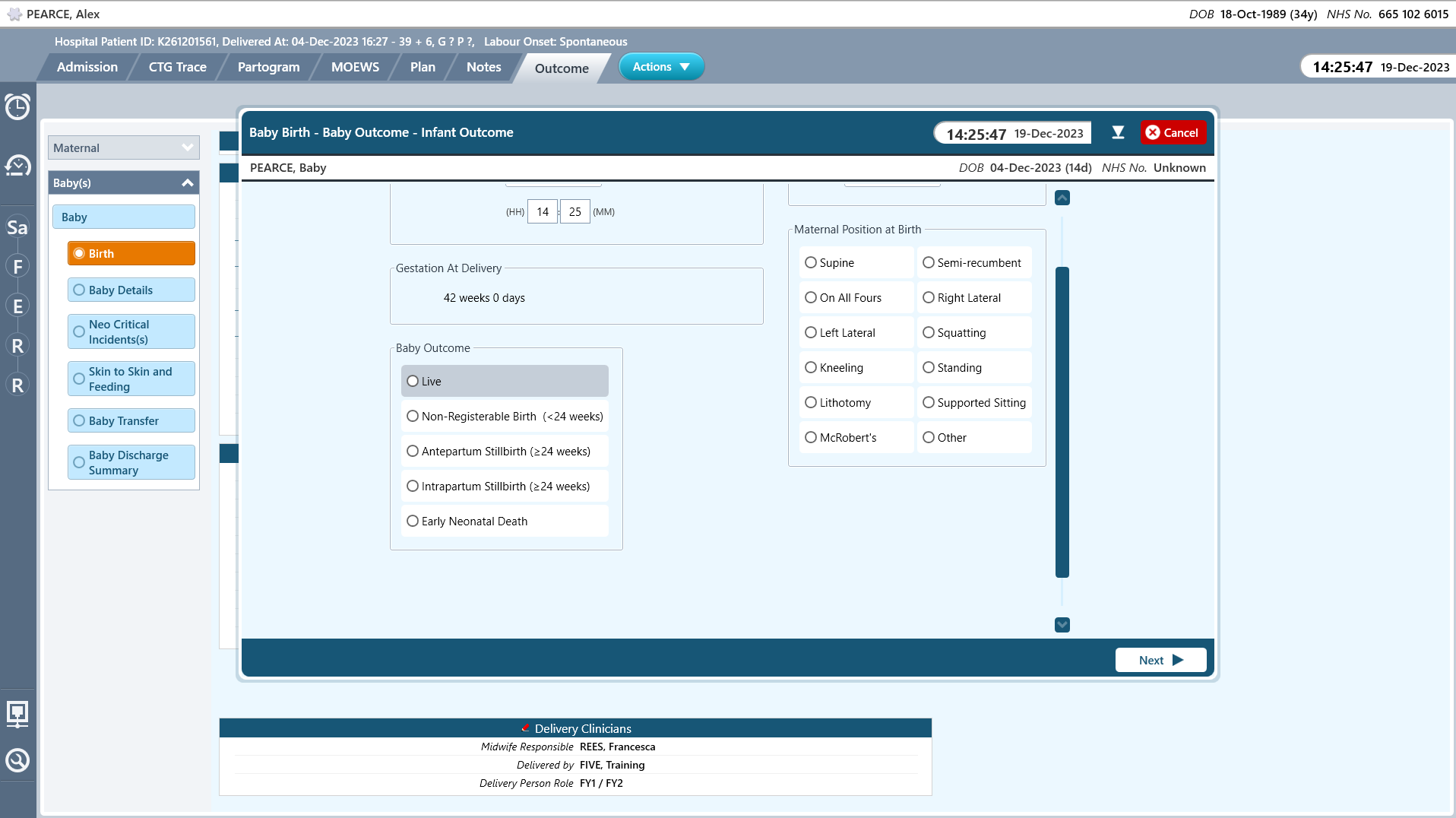1456x818 pixels.
Task: Choose On All Fours position
Action: (856, 297)
